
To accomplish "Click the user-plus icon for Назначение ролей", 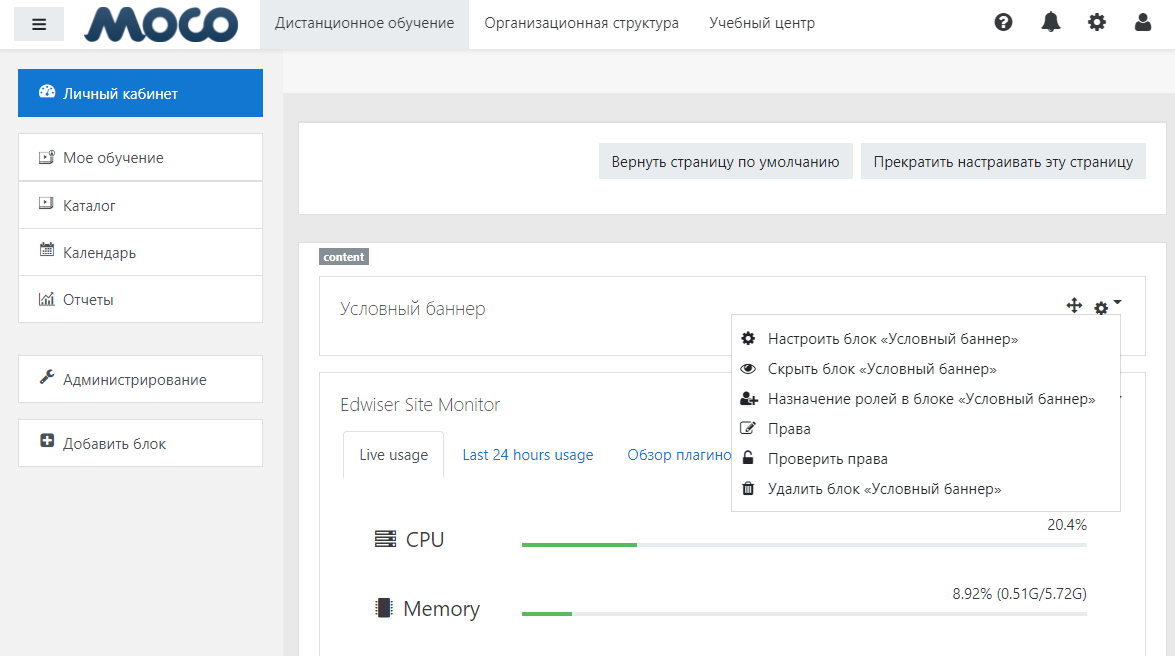I will pyautogui.click(x=749, y=398).
